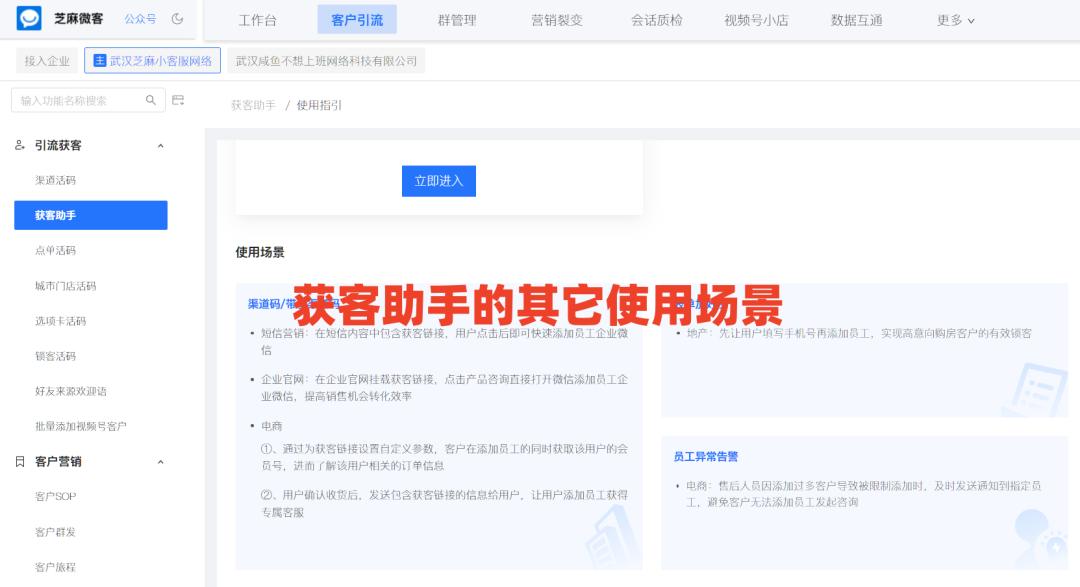
Task: Click the magnifier search icon
Action: click(150, 99)
